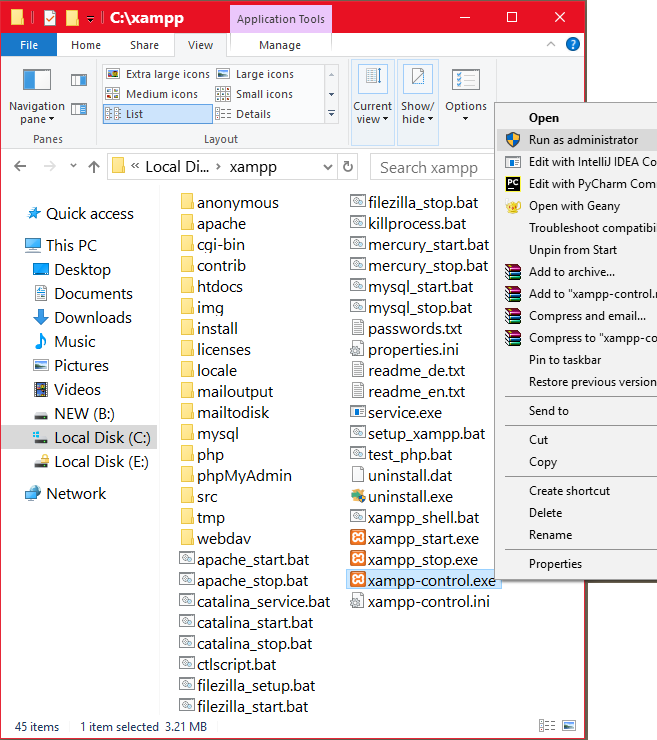Click the Options icon

[466, 80]
